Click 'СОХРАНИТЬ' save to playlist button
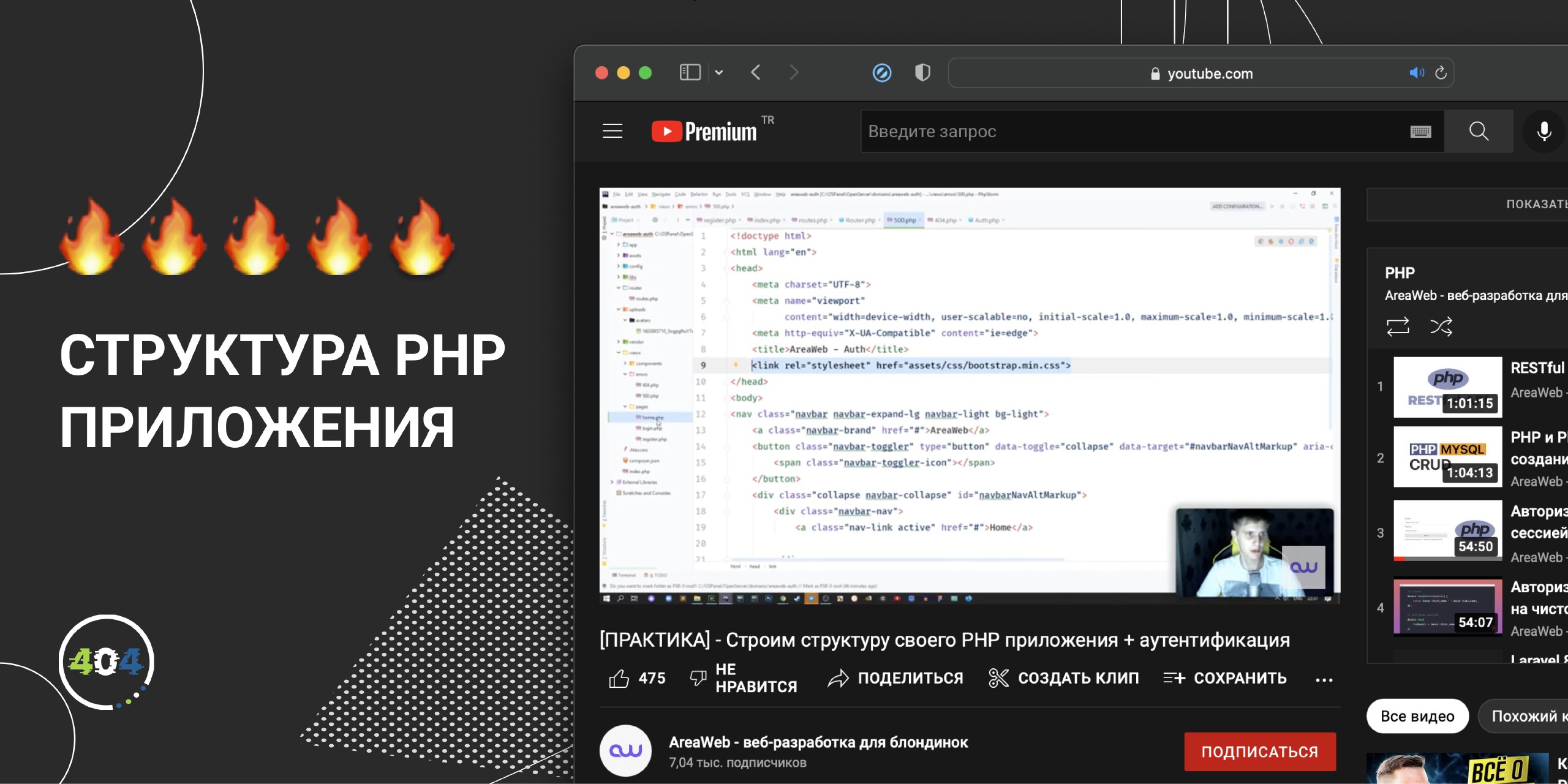The width and height of the screenshot is (1568, 784). [x=1225, y=678]
